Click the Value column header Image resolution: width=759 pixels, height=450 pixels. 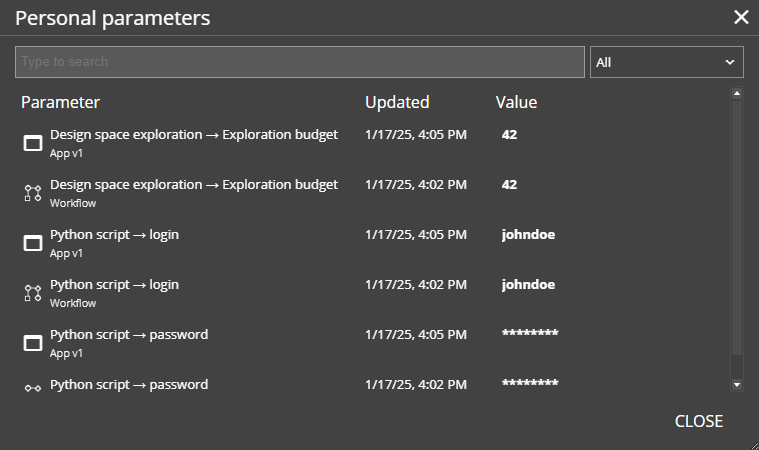516,102
